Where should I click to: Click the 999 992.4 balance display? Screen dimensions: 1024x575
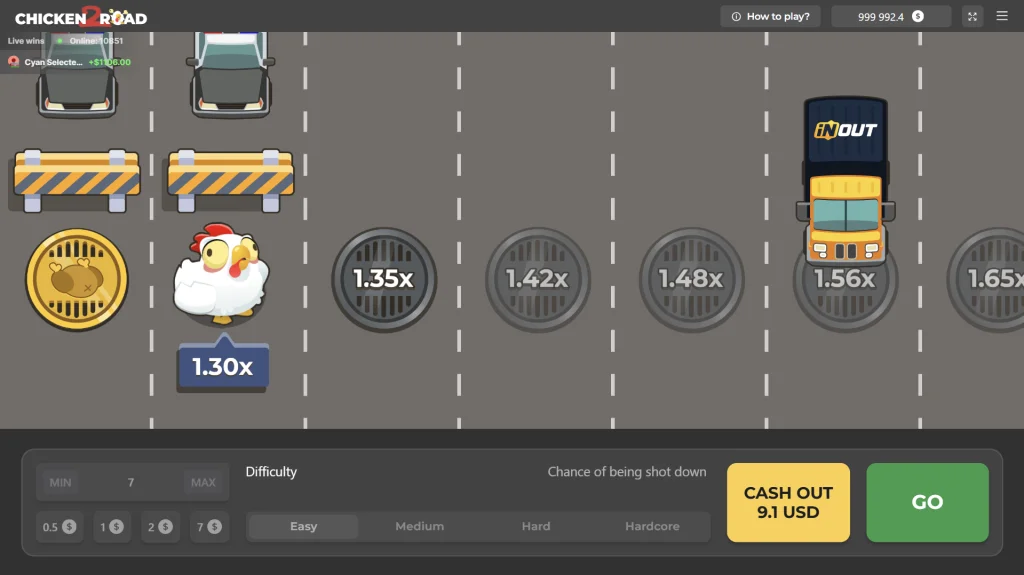click(x=891, y=16)
